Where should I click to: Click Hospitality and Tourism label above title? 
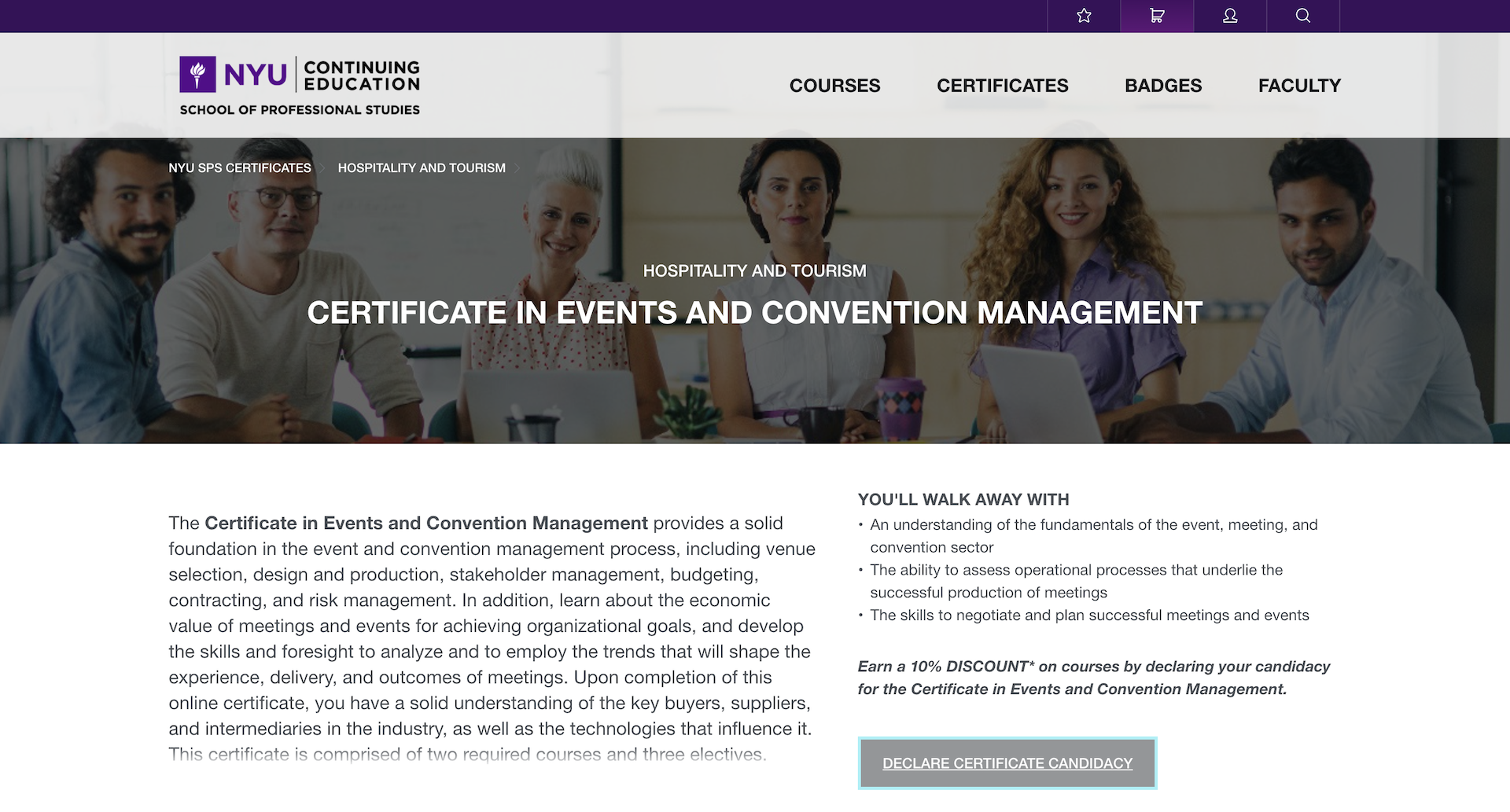coord(754,271)
